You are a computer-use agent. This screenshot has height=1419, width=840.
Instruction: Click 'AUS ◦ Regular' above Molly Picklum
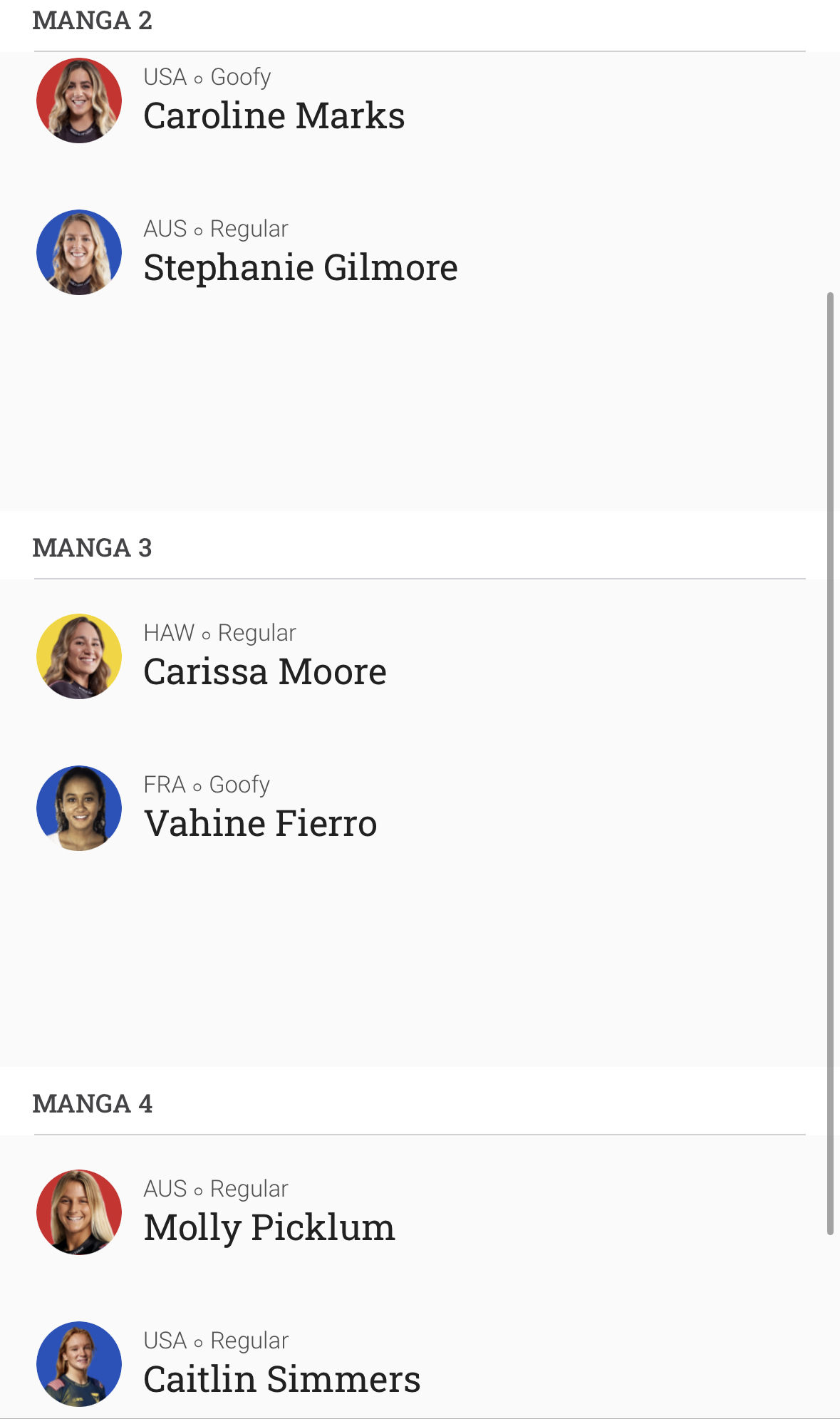coord(216,1189)
